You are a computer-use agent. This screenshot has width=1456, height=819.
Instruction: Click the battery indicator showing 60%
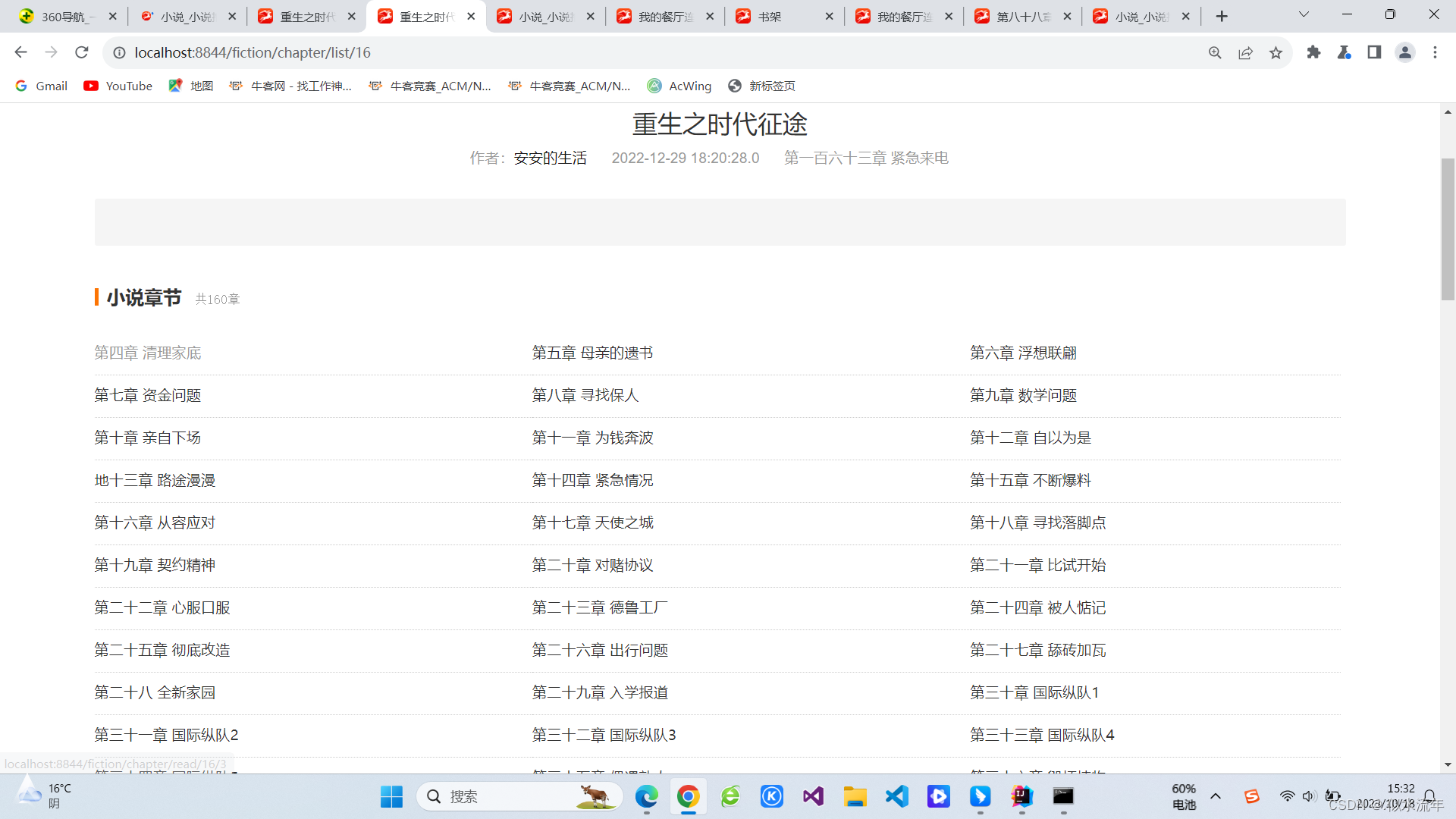coord(1184,796)
